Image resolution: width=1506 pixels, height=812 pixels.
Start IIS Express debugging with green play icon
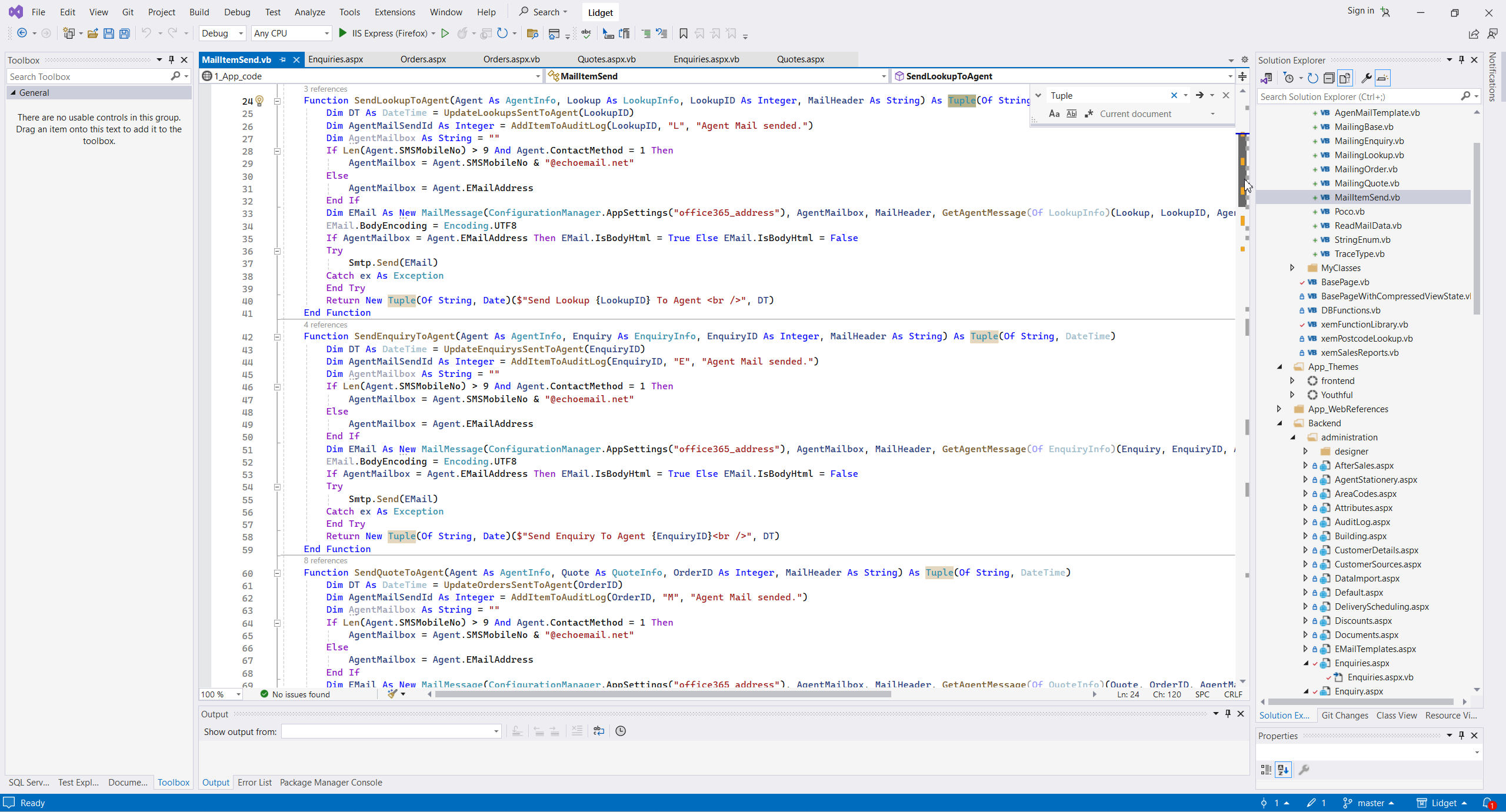[342, 34]
